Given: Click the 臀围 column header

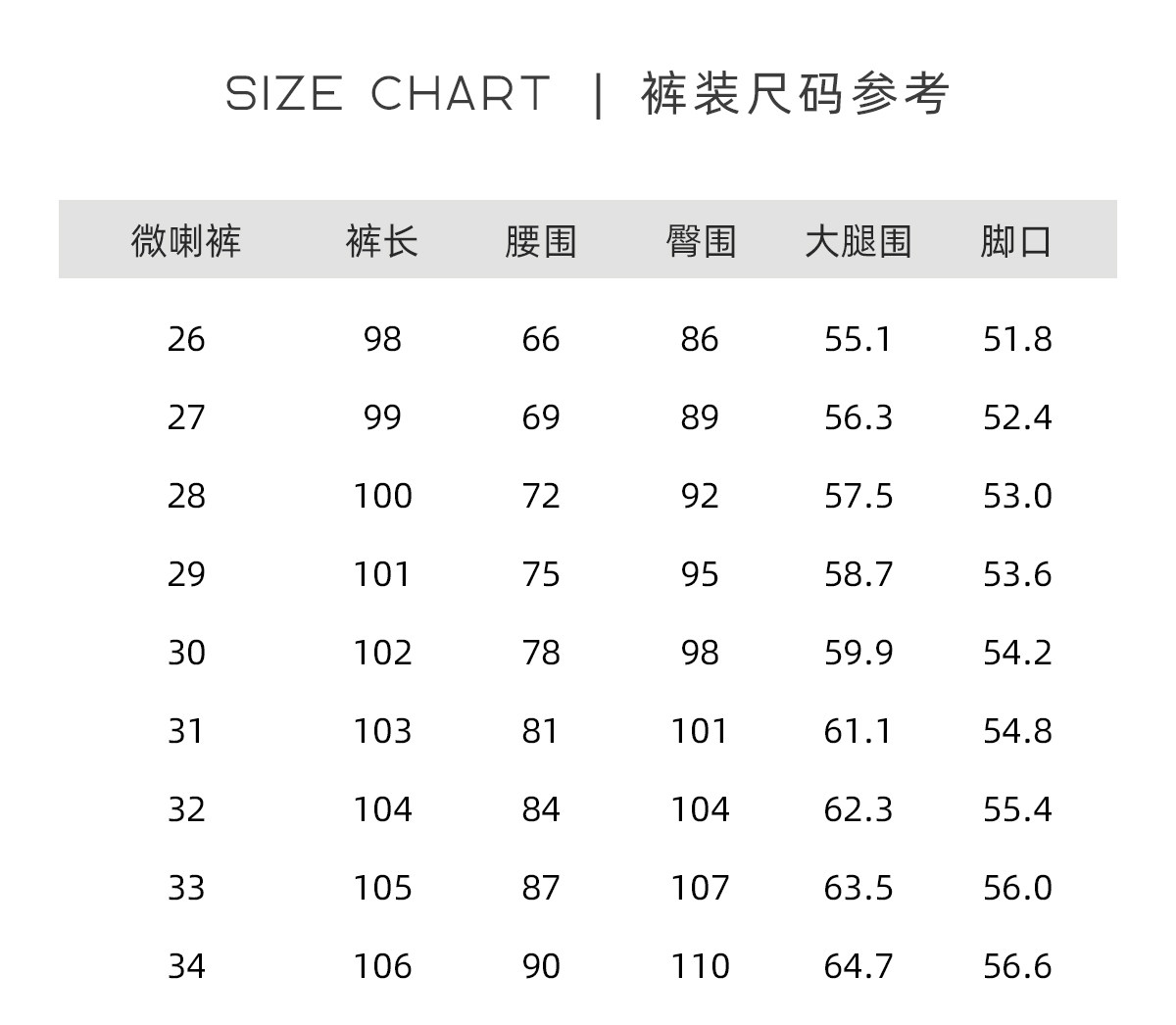Looking at the screenshot, I should click(x=700, y=240).
